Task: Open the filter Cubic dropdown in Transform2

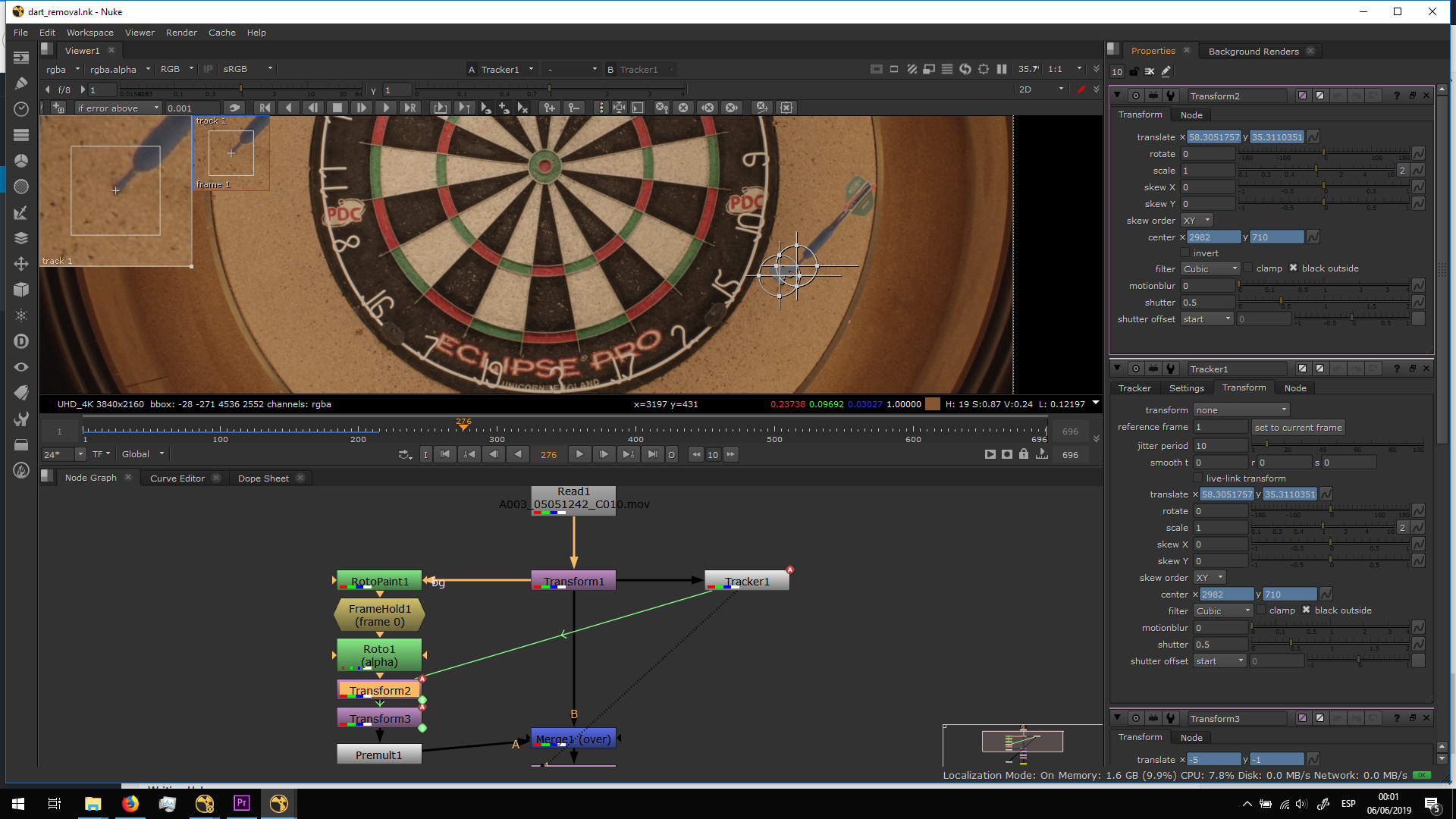Action: pos(1210,269)
